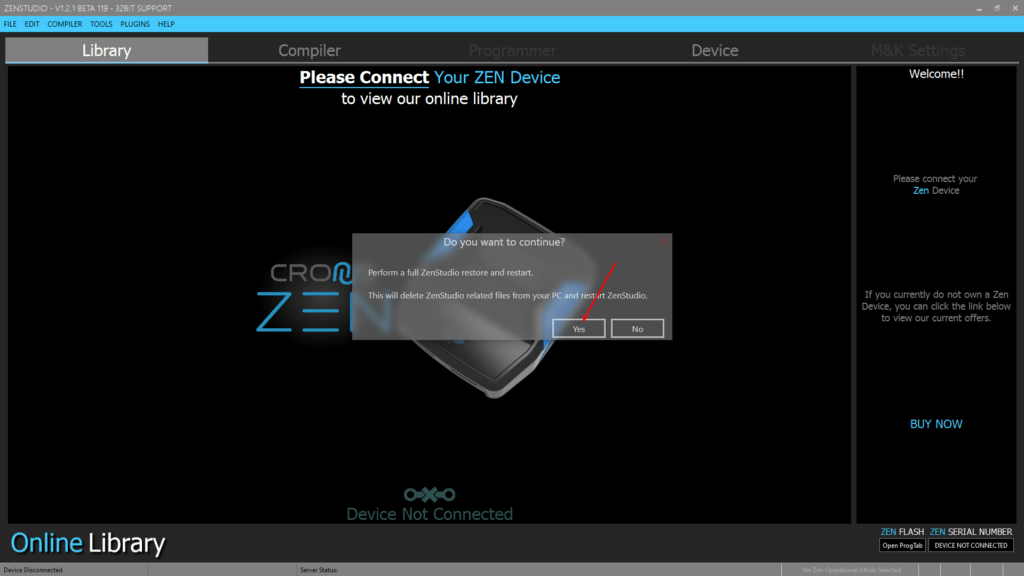
Task: Open the PLUGINS menu
Action: point(135,24)
